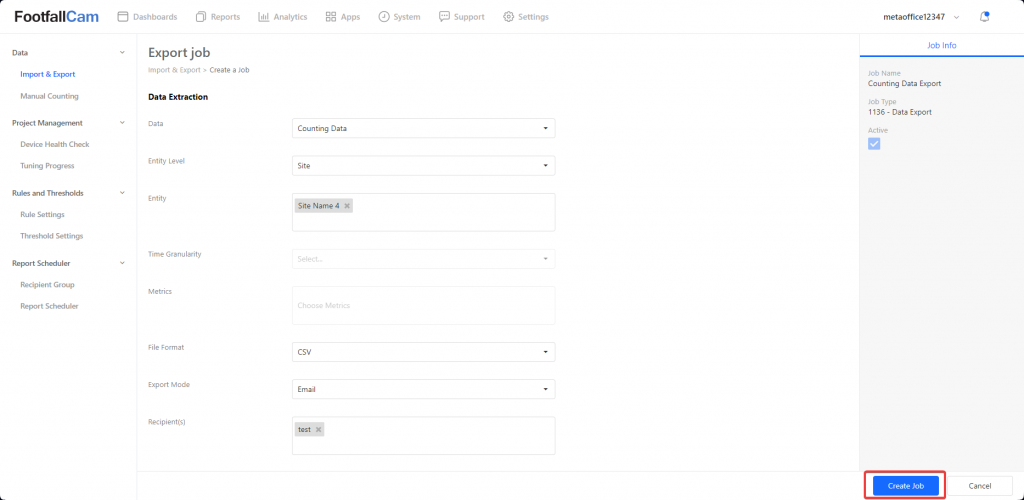Open the Analytics menu
Image resolution: width=1024 pixels, height=500 pixels.
coord(282,17)
